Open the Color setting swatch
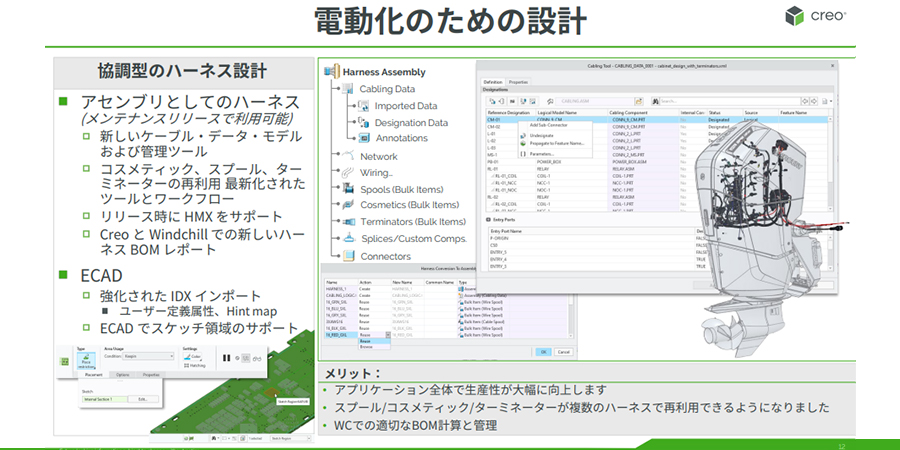Viewport: 900px width, 450px height. 194,357
